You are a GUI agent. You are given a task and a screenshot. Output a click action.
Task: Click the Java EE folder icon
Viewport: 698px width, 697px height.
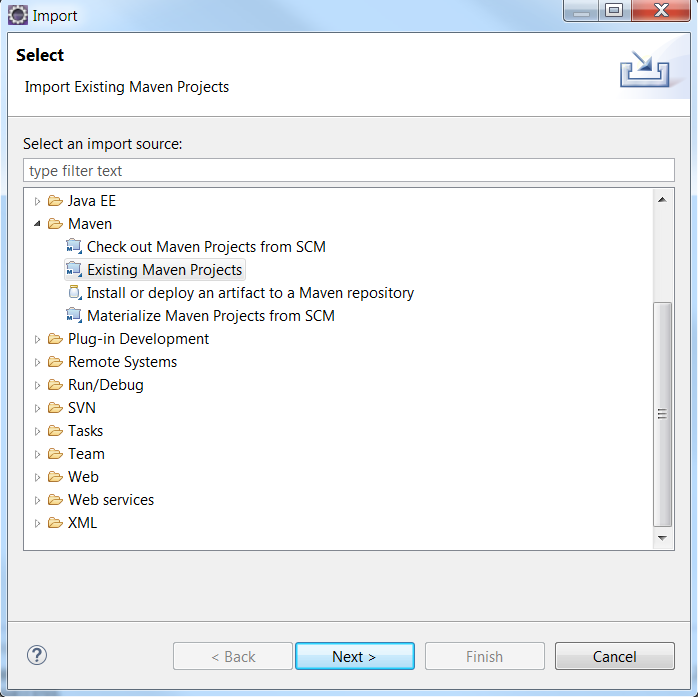(55, 201)
